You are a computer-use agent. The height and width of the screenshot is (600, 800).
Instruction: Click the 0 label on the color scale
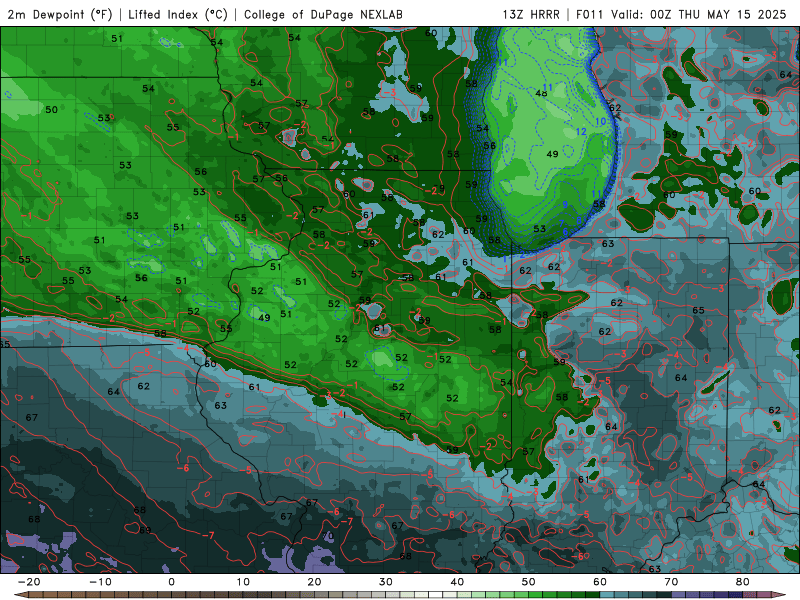(171, 582)
